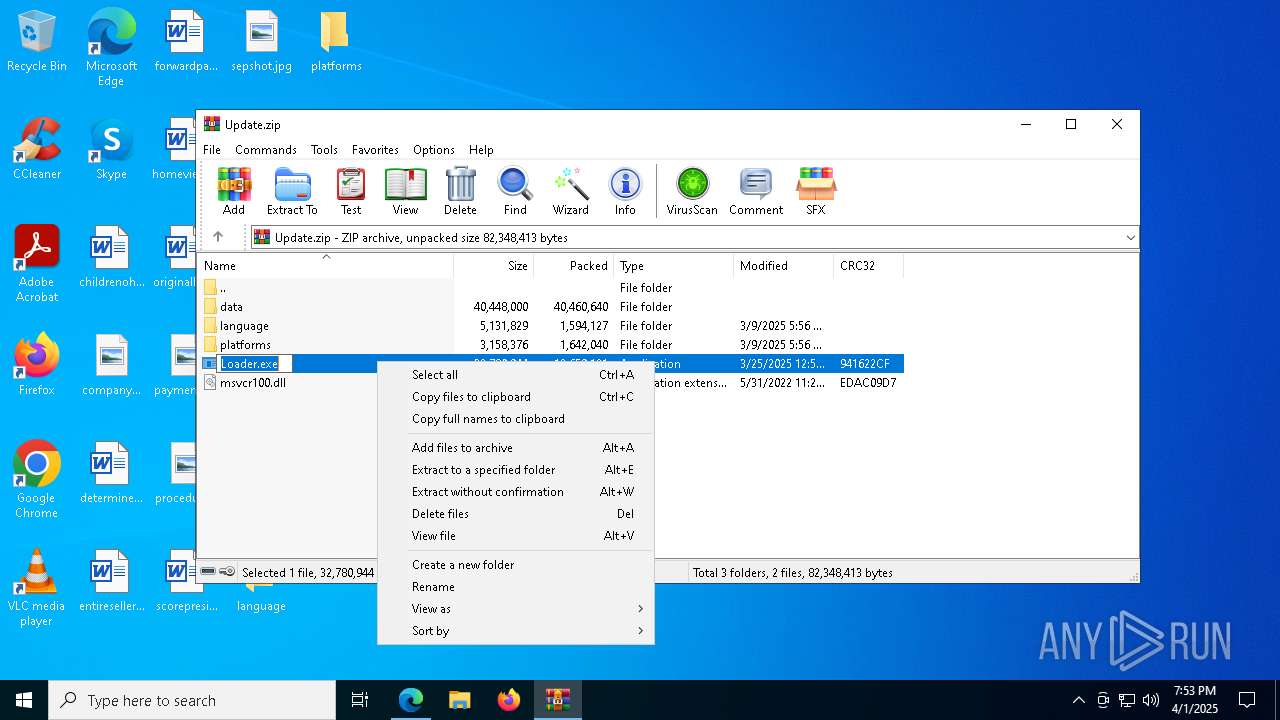Click the taskbar search box

point(192,700)
